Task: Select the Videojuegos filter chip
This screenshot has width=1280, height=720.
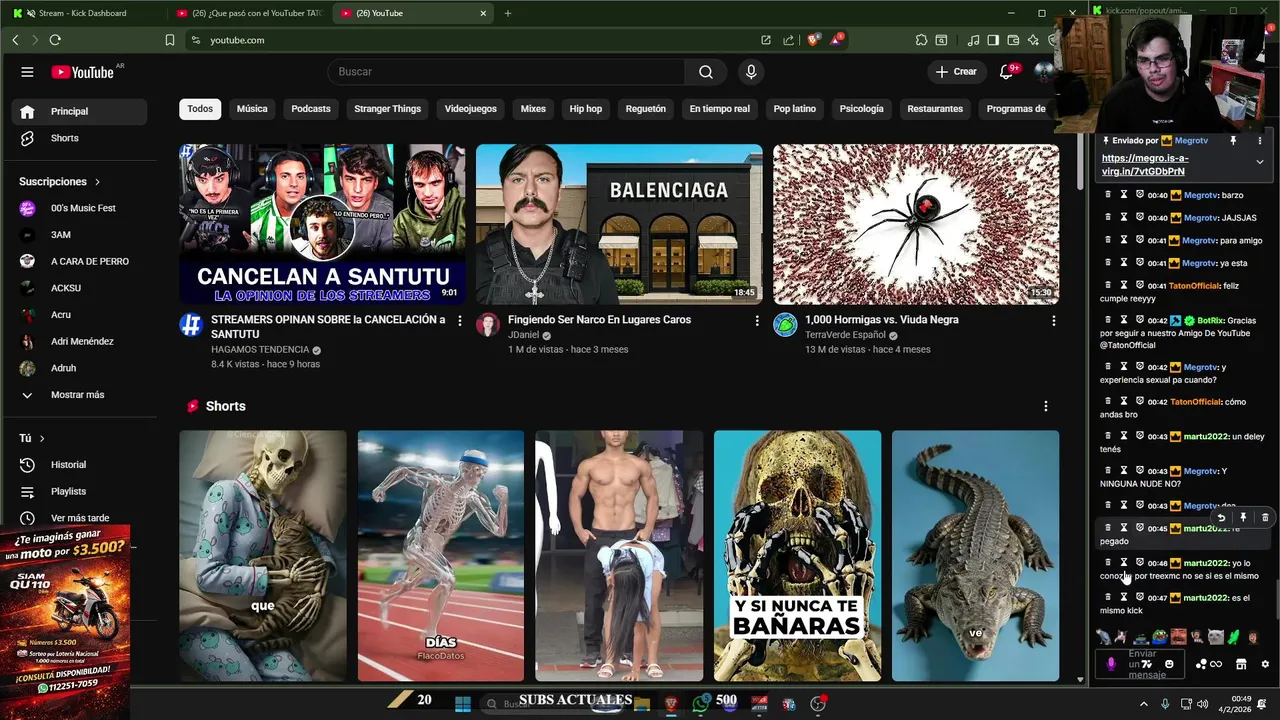Action: 471,109
